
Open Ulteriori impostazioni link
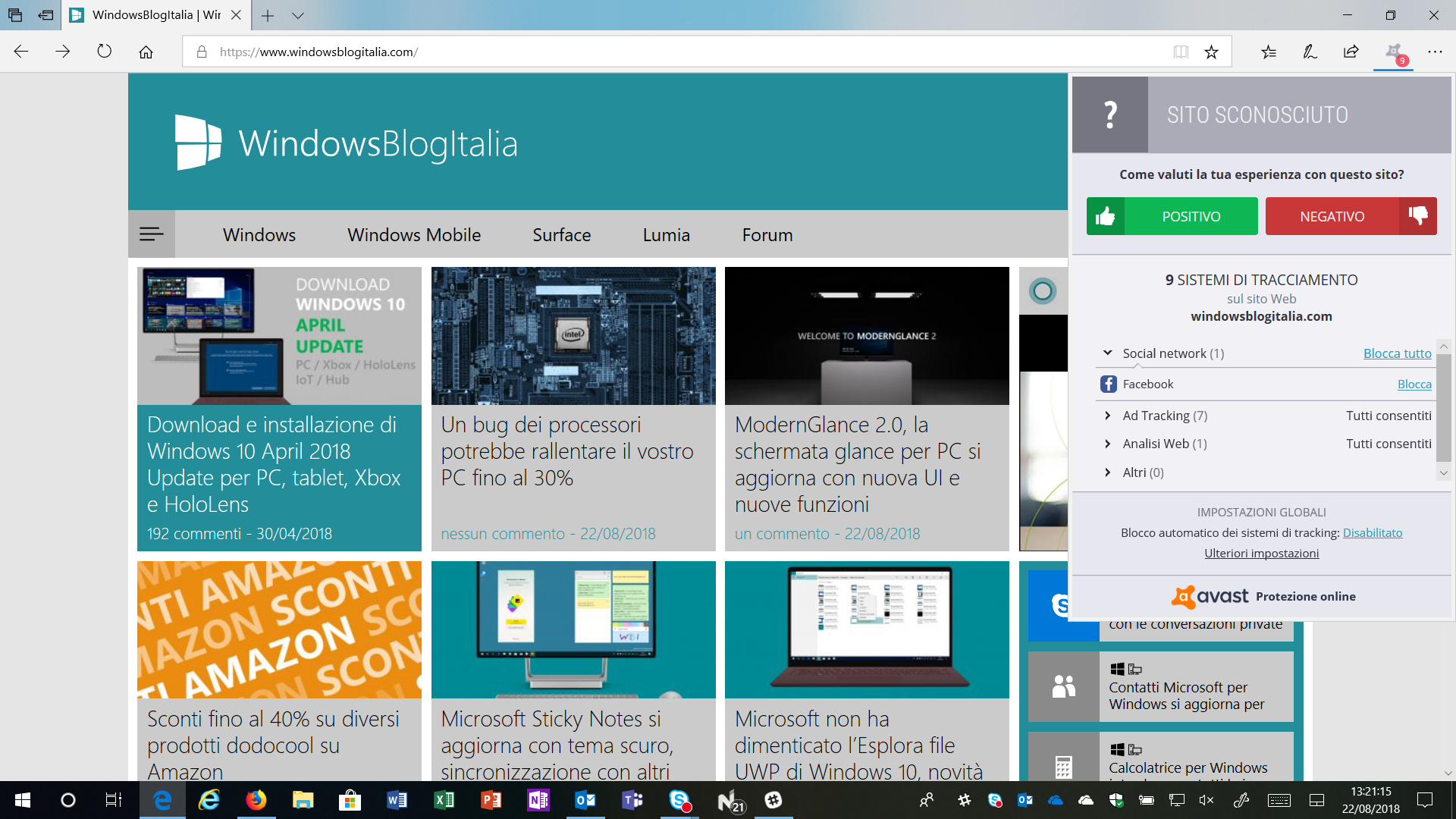pos(1261,554)
